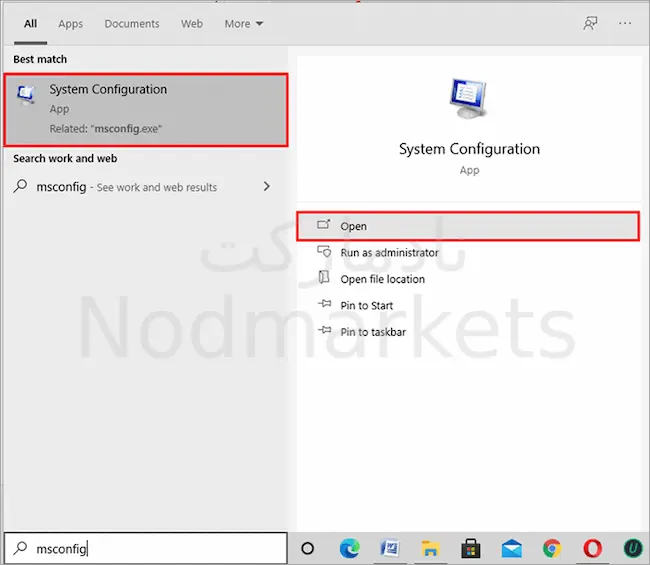Open the Mail app from taskbar
650x565 pixels.
(512, 548)
